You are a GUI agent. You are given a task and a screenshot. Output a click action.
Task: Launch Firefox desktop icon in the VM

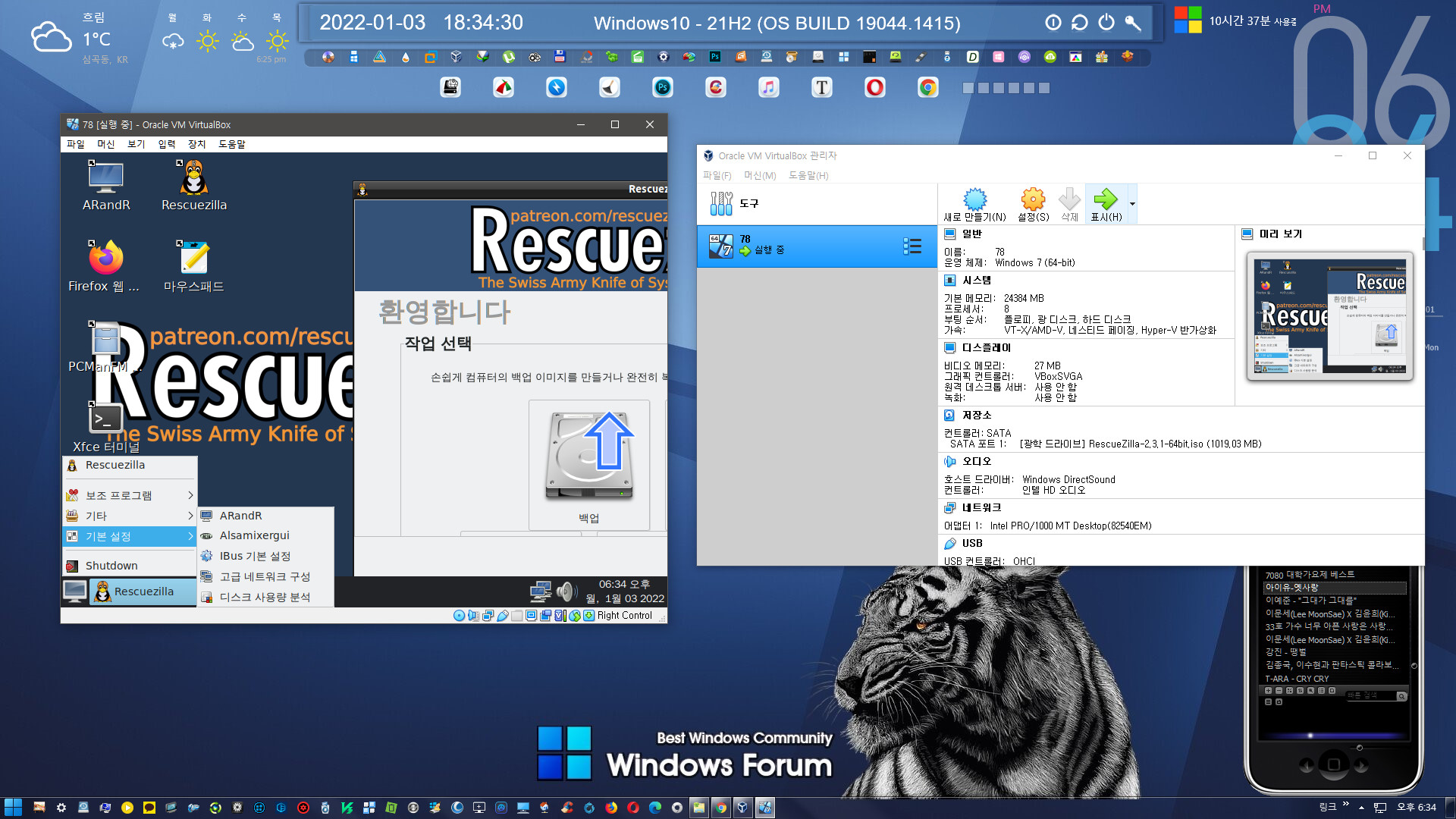pyautogui.click(x=105, y=267)
